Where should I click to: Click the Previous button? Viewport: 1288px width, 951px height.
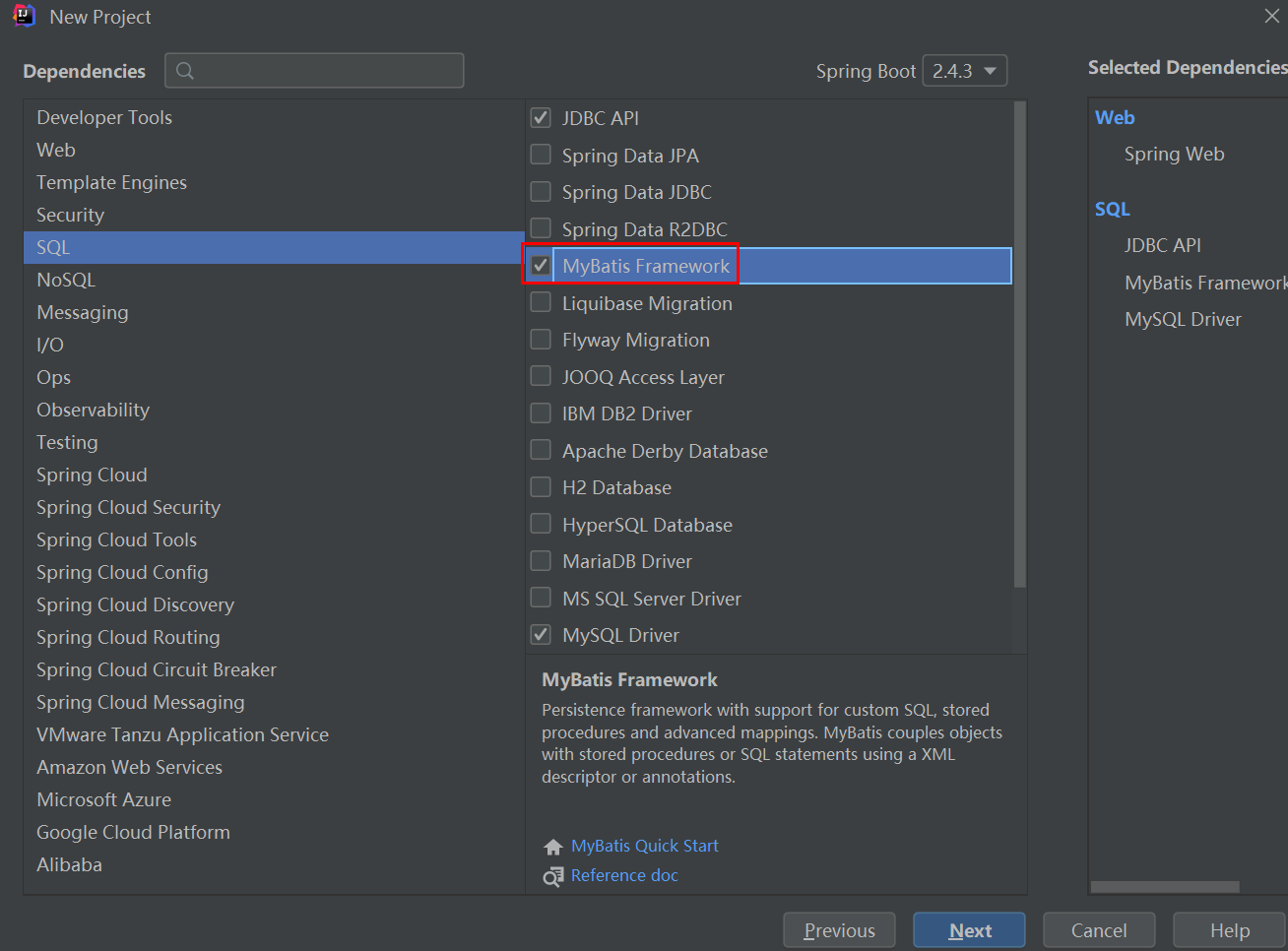[x=839, y=930]
